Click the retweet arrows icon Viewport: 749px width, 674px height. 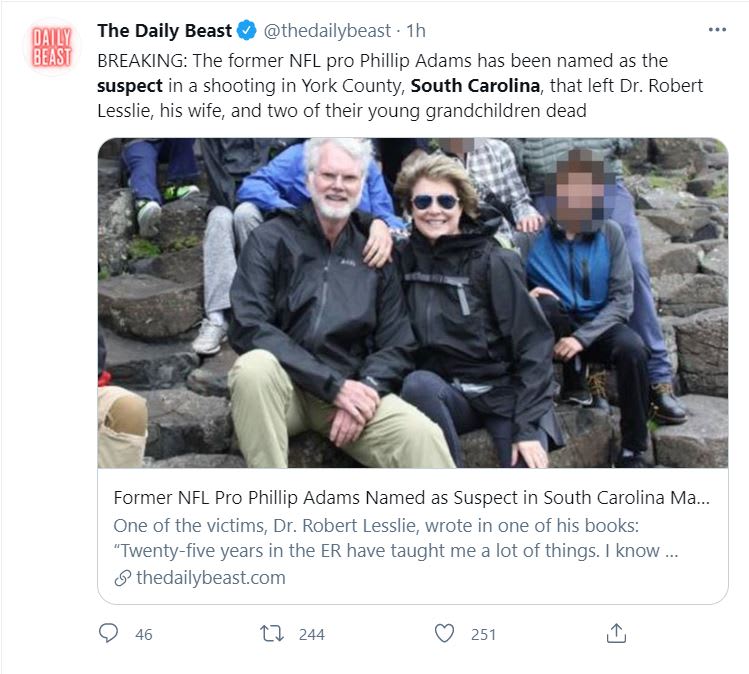point(270,633)
